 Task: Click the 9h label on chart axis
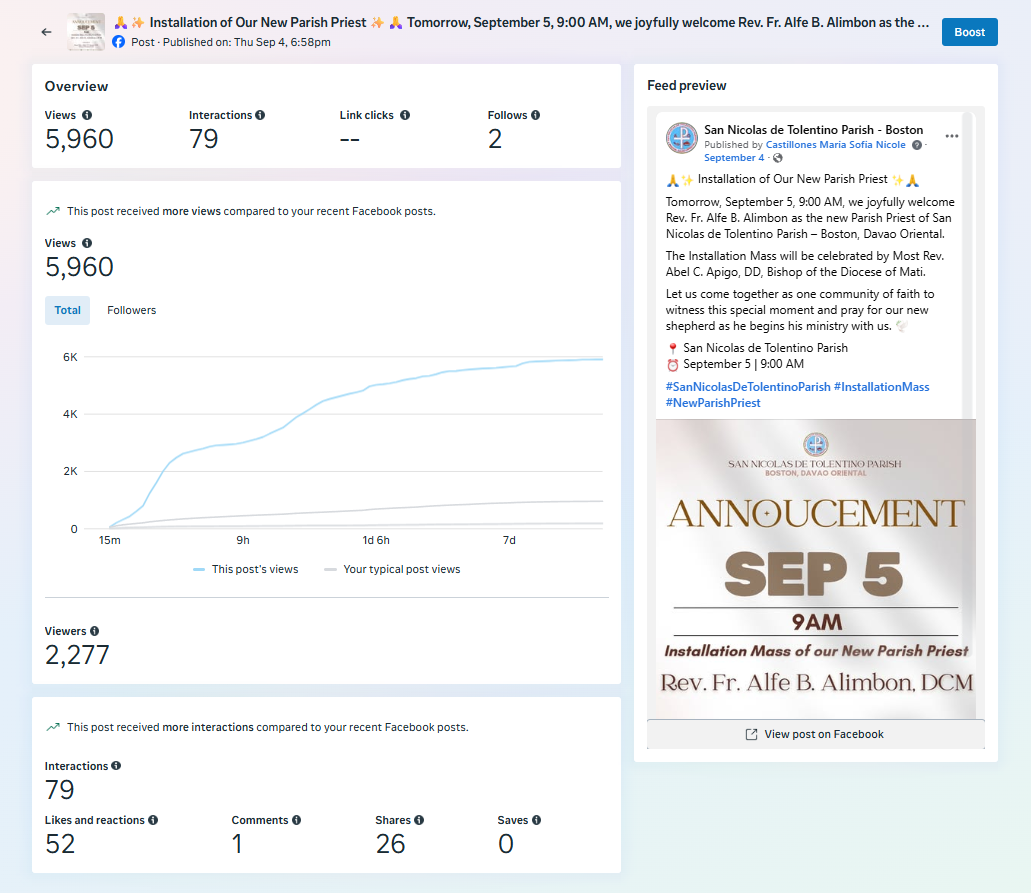point(243,540)
